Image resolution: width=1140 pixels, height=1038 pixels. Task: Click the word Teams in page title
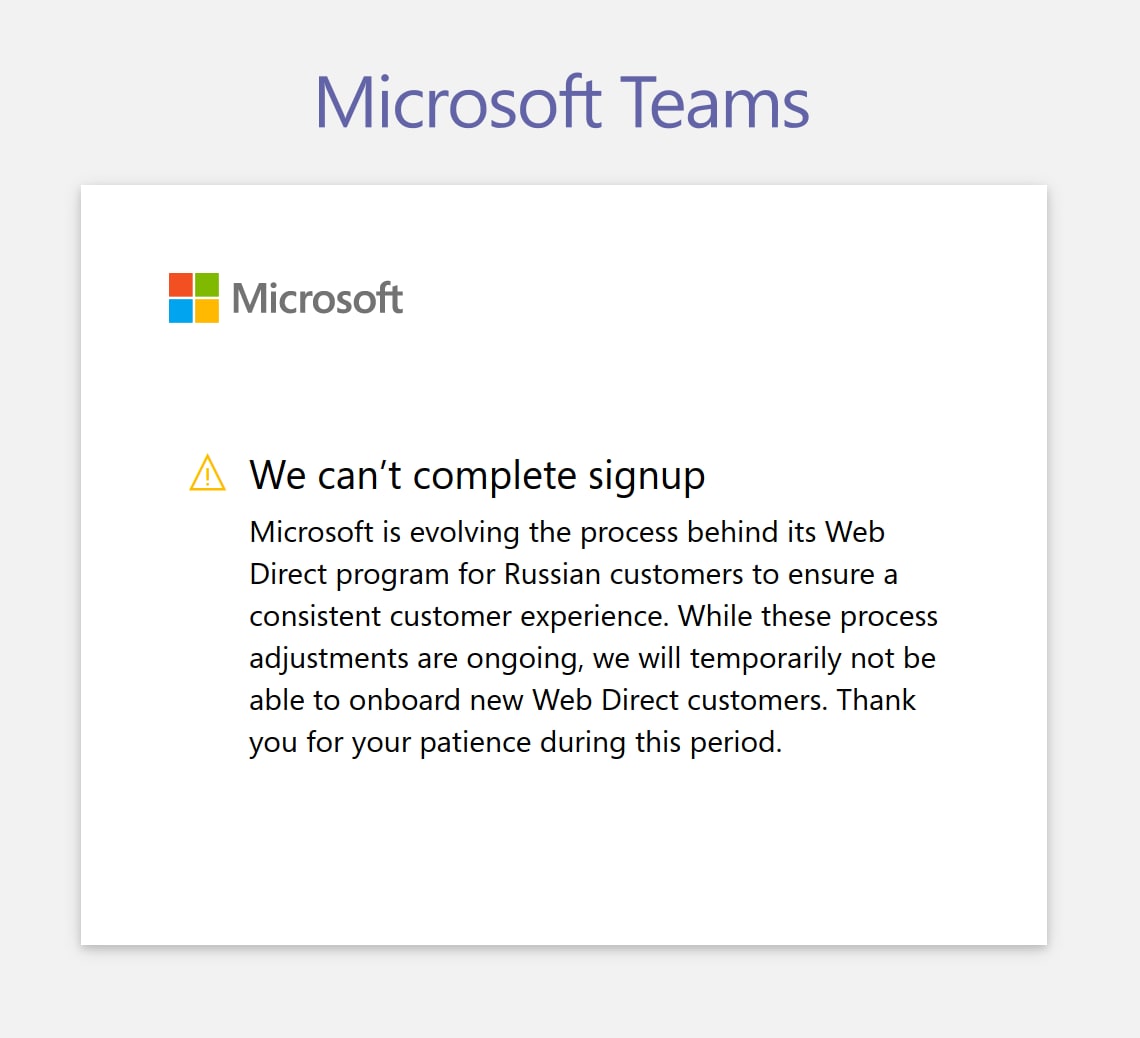[715, 102]
